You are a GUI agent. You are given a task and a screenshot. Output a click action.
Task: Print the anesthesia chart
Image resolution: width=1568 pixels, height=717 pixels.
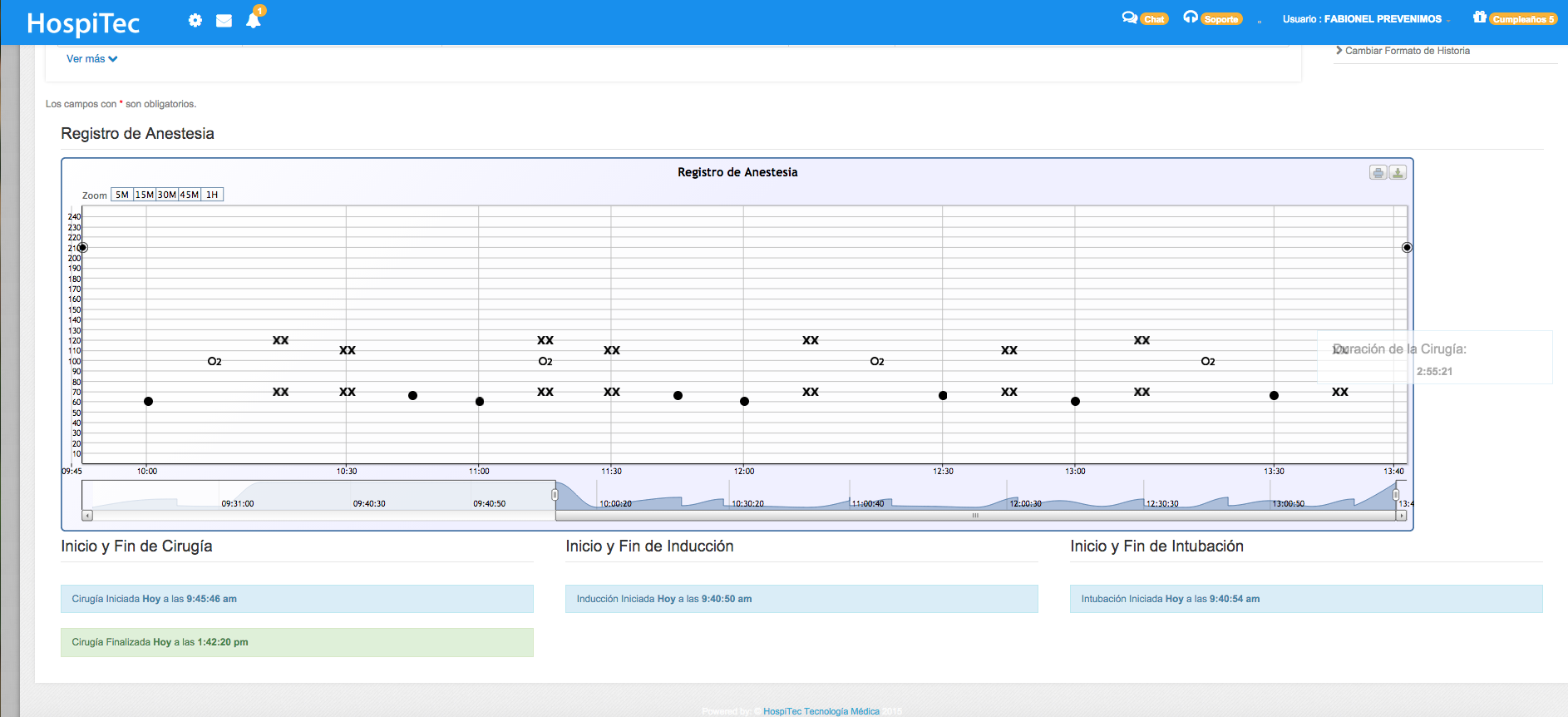click(x=1378, y=172)
